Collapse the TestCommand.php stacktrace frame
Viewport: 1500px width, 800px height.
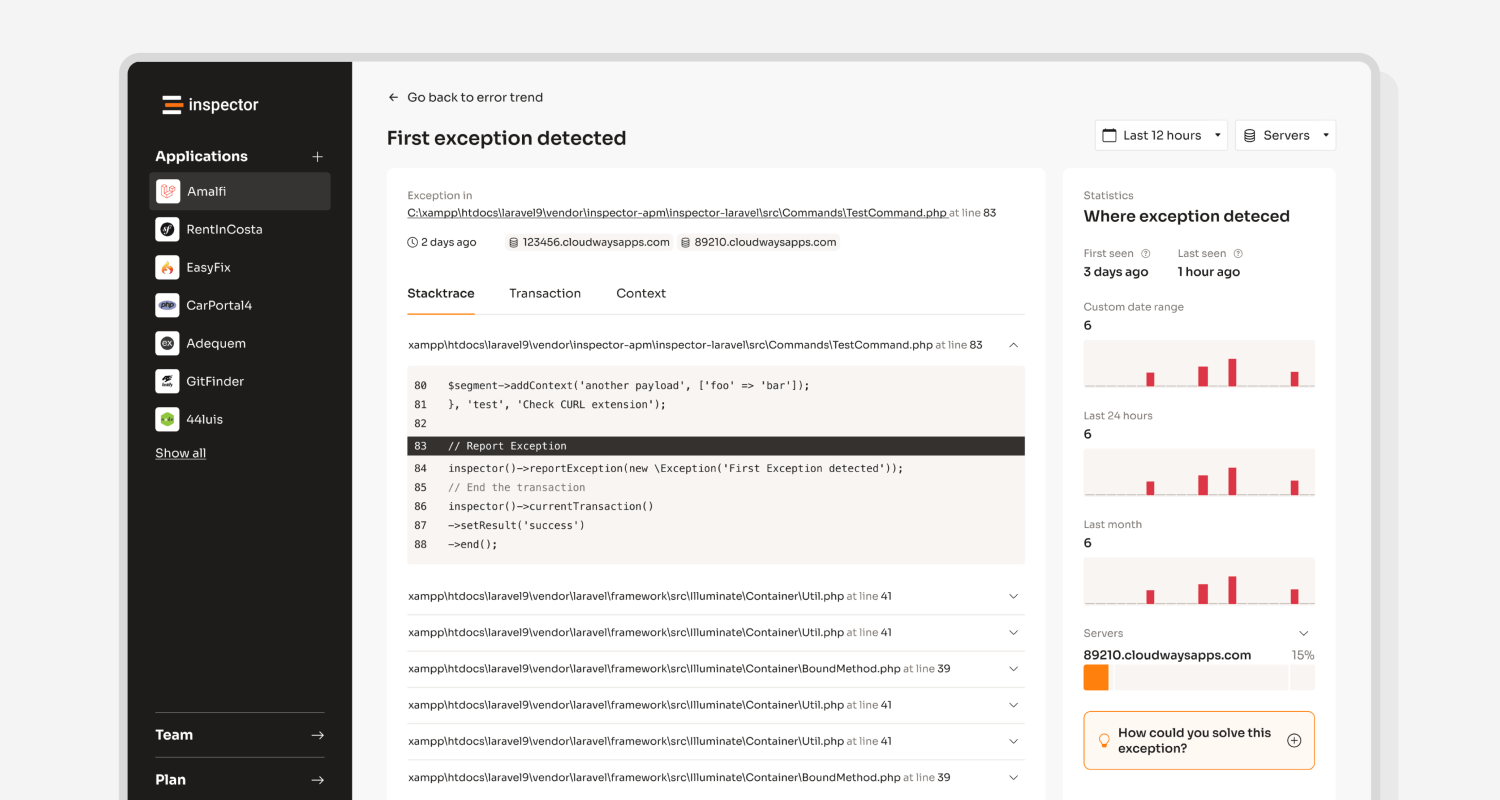[x=1013, y=344]
